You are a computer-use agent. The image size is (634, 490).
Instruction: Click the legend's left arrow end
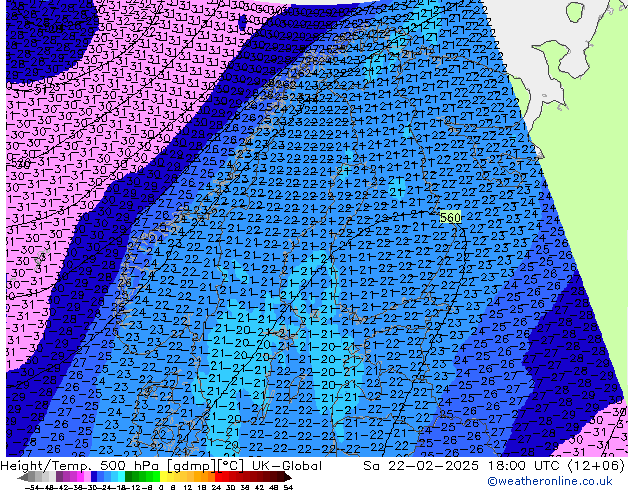[22, 478]
